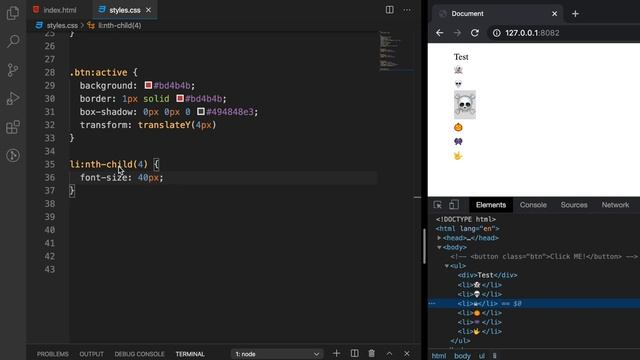Click ul in DevTools breadcrumb

(482, 356)
